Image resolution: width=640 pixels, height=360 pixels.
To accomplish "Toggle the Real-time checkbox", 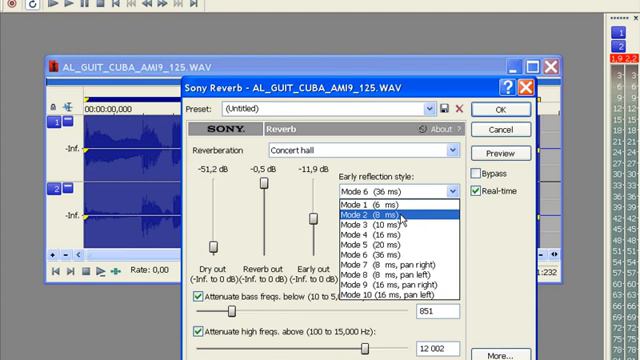I will tap(476, 191).
